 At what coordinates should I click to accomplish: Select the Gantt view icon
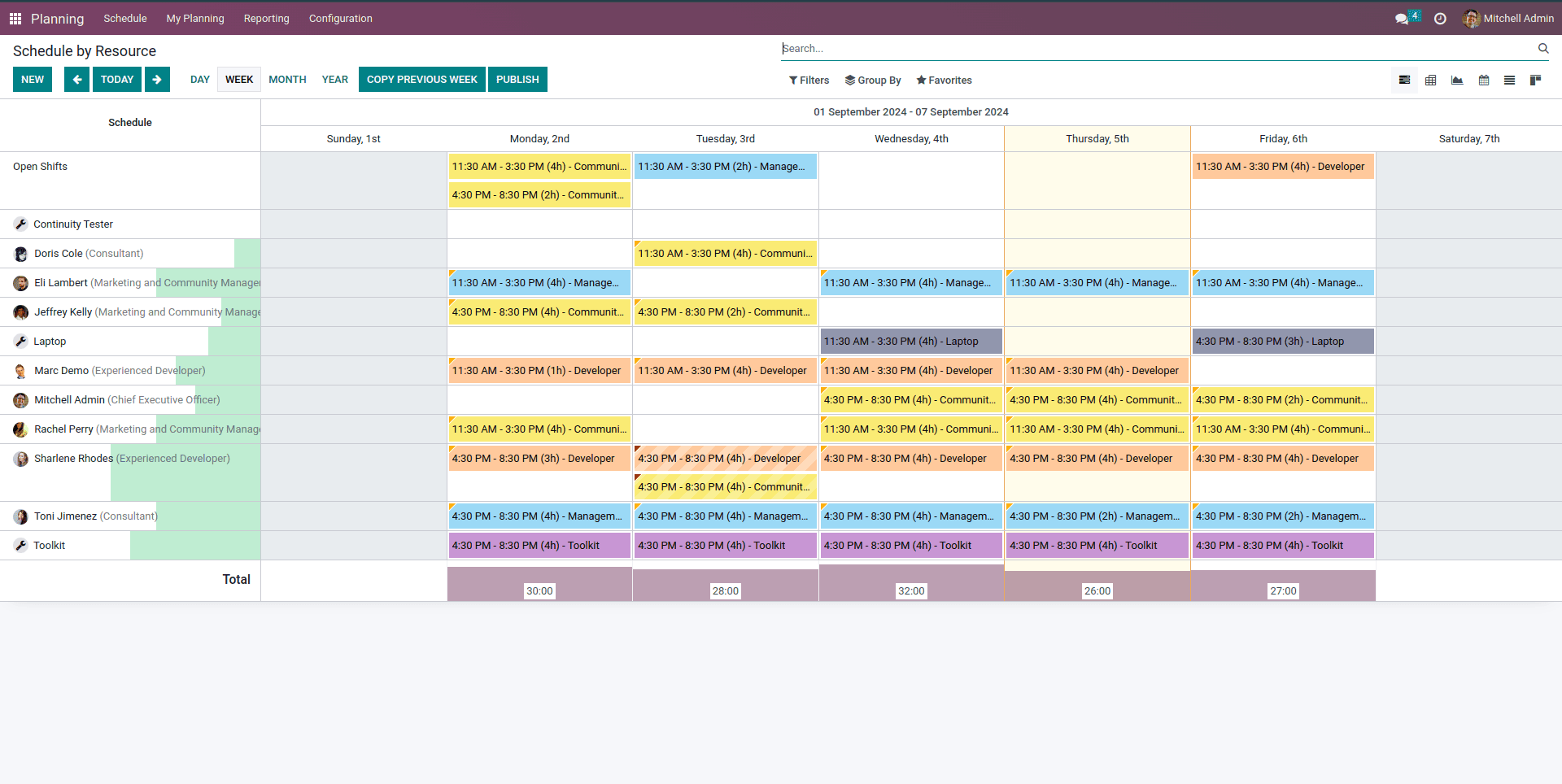1404,80
